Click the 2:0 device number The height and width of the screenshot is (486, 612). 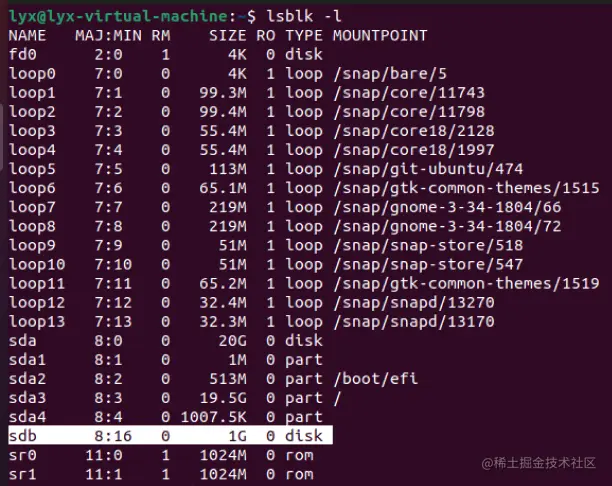point(109,54)
